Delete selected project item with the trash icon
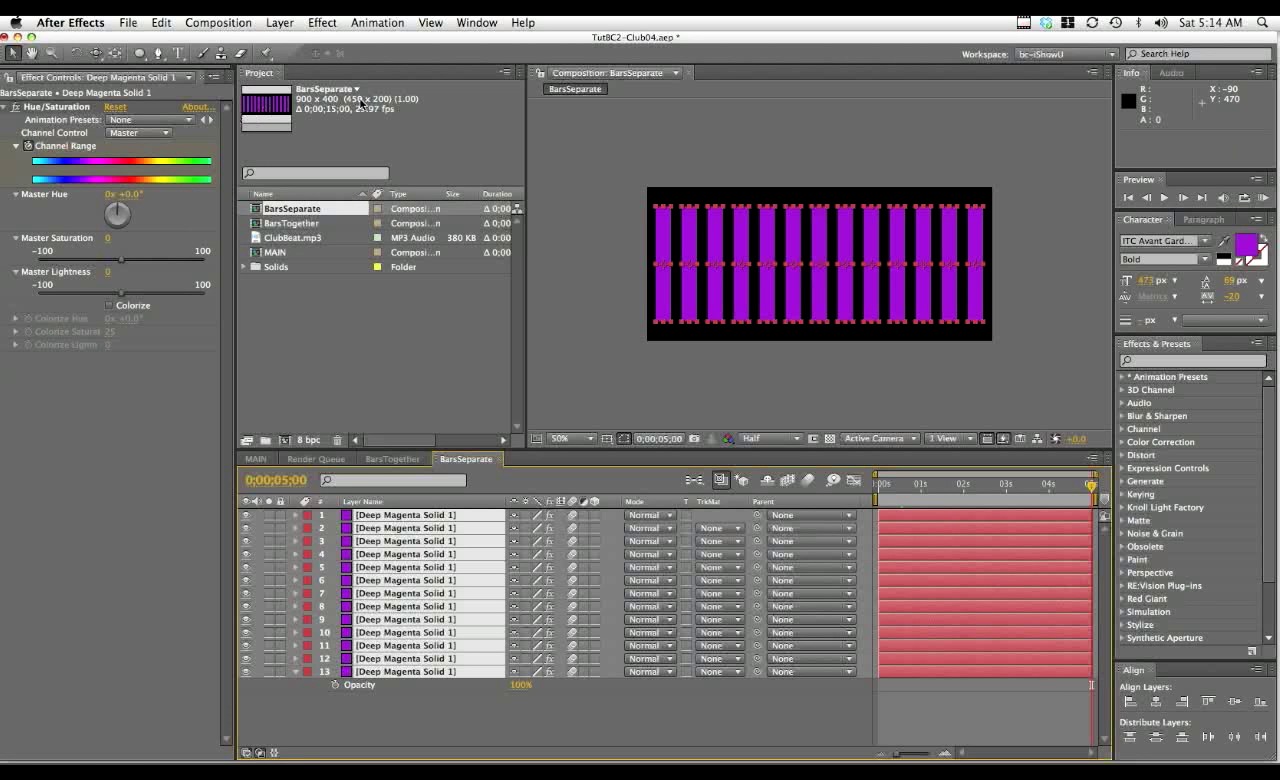The width and height of the screenshot is (1280, 780). (337, 440)
